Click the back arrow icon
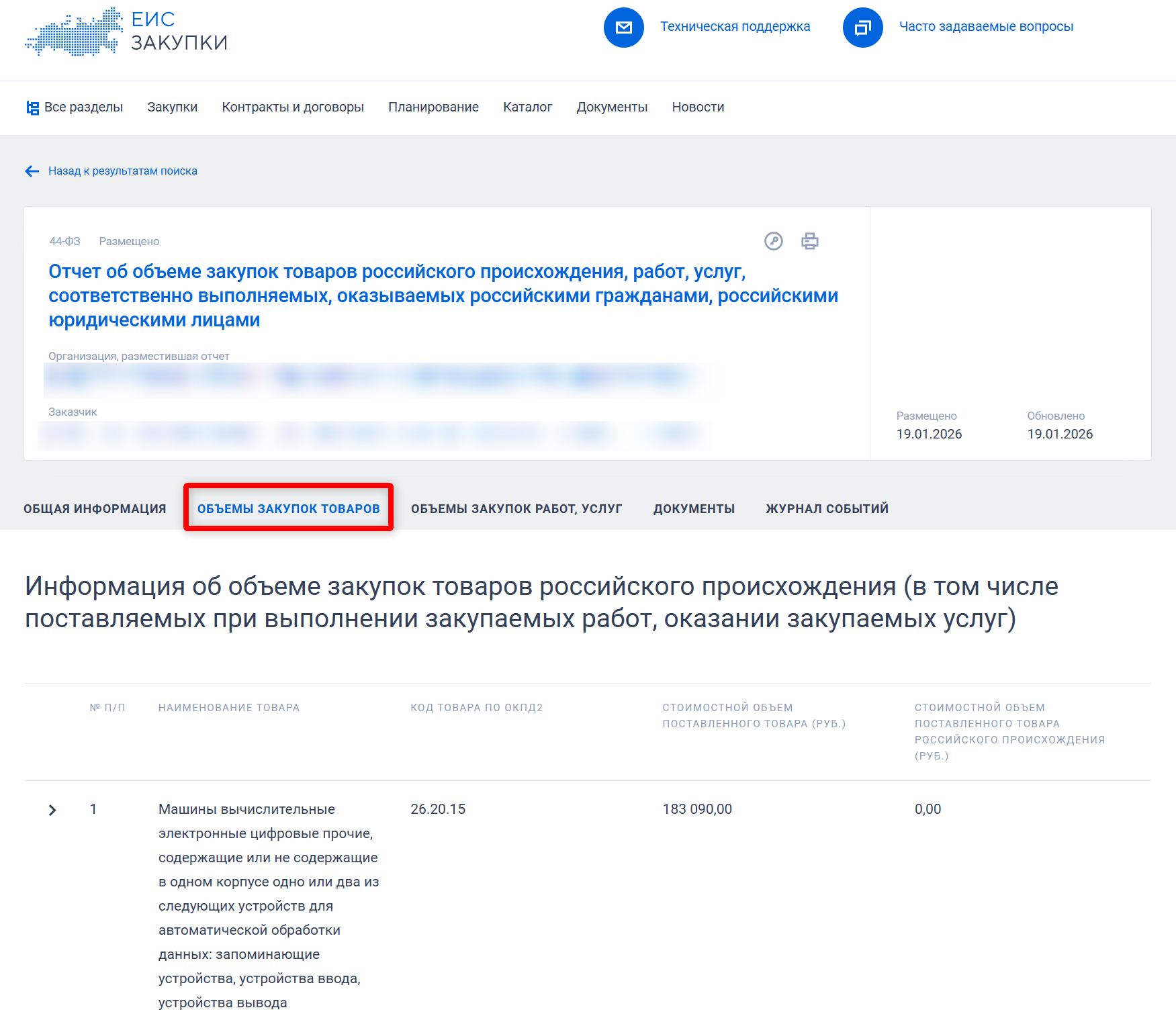 click(x=31, y=171)
